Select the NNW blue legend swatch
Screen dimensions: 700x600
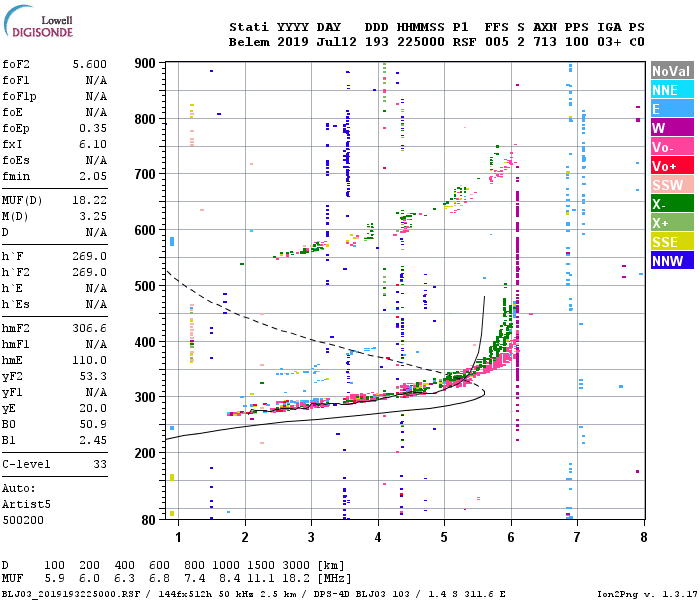point(672,260)
